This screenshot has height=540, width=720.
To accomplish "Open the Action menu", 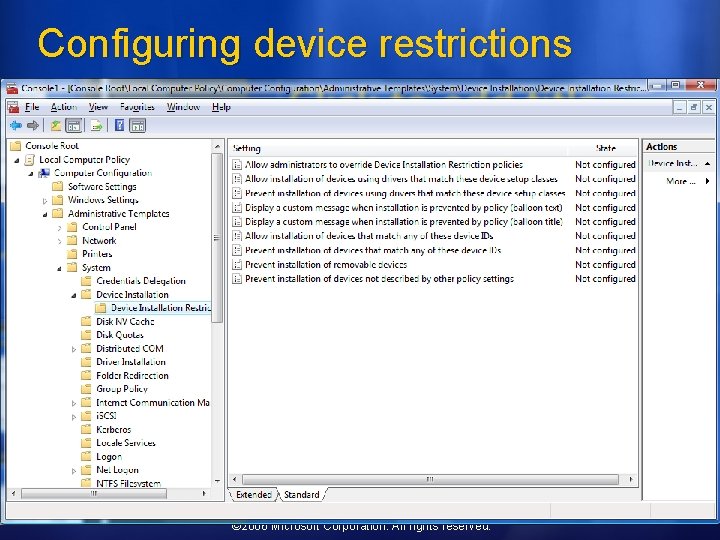I will [x=64, y=107].
